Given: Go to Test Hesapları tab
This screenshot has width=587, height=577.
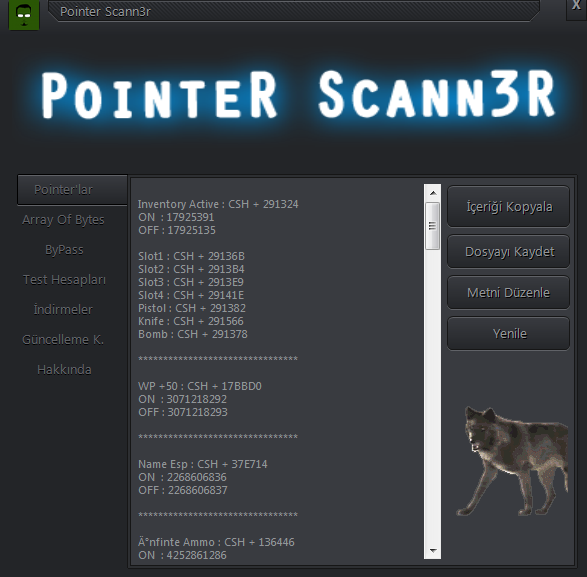Looking at the screenshot, I should [64, 280].
